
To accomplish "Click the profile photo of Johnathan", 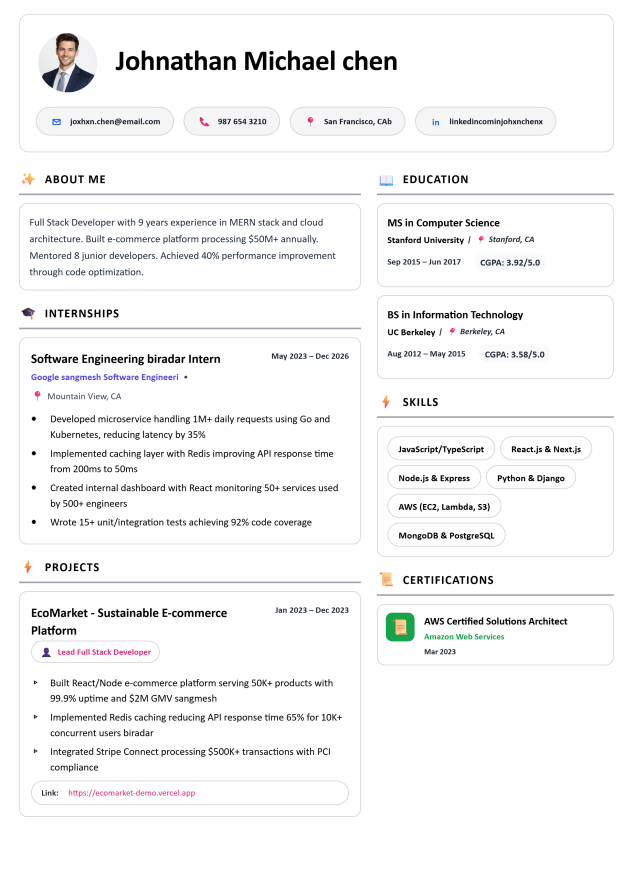I will coord(67,62).
